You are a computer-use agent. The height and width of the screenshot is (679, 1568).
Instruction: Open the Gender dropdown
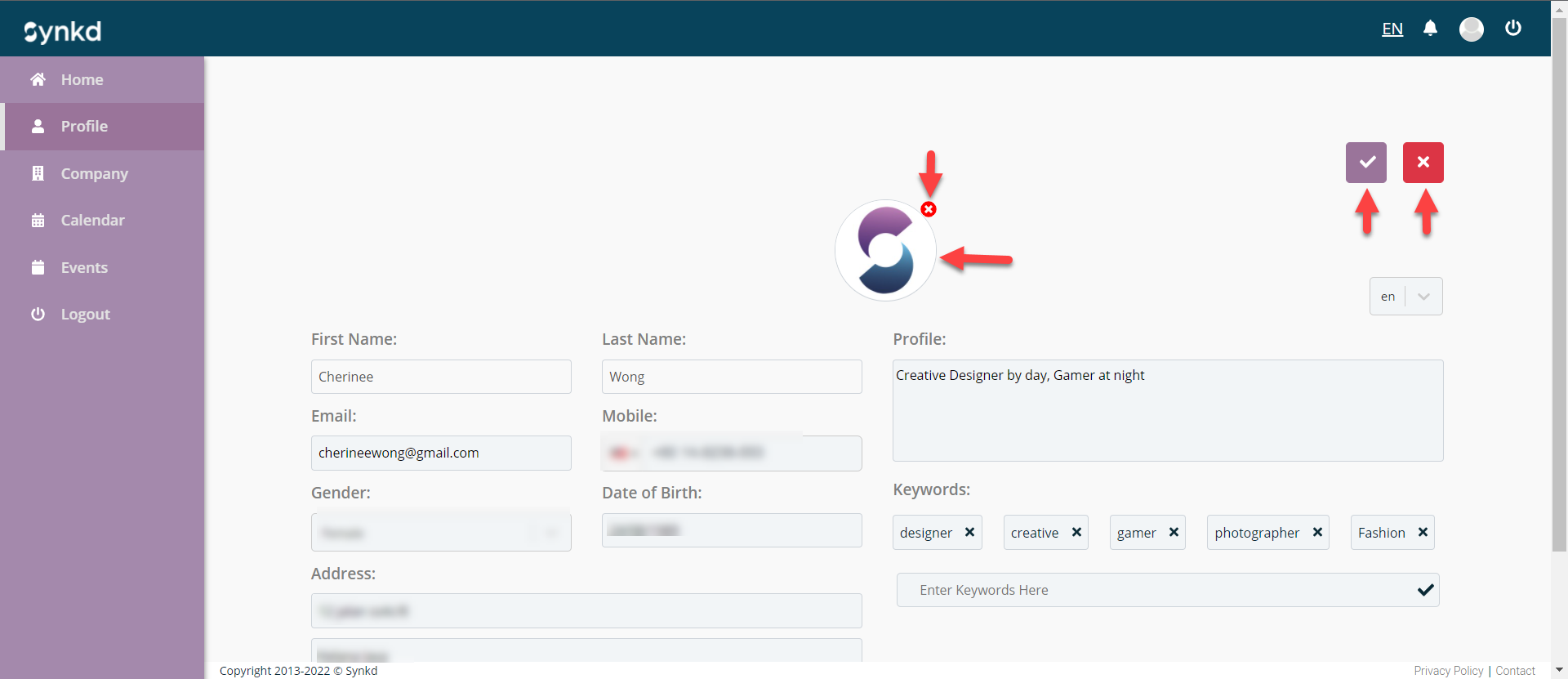pyautogui.click(x=441, y=533)
